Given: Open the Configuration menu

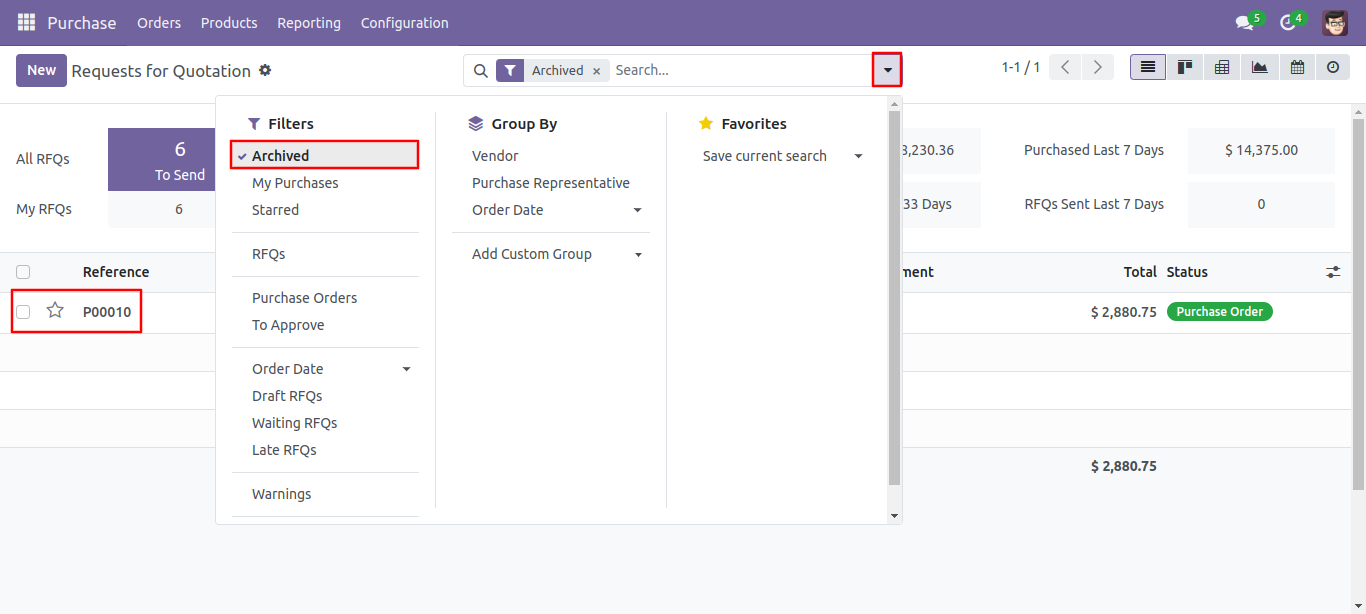Looking at the screenshot, I should coord(405,22).
